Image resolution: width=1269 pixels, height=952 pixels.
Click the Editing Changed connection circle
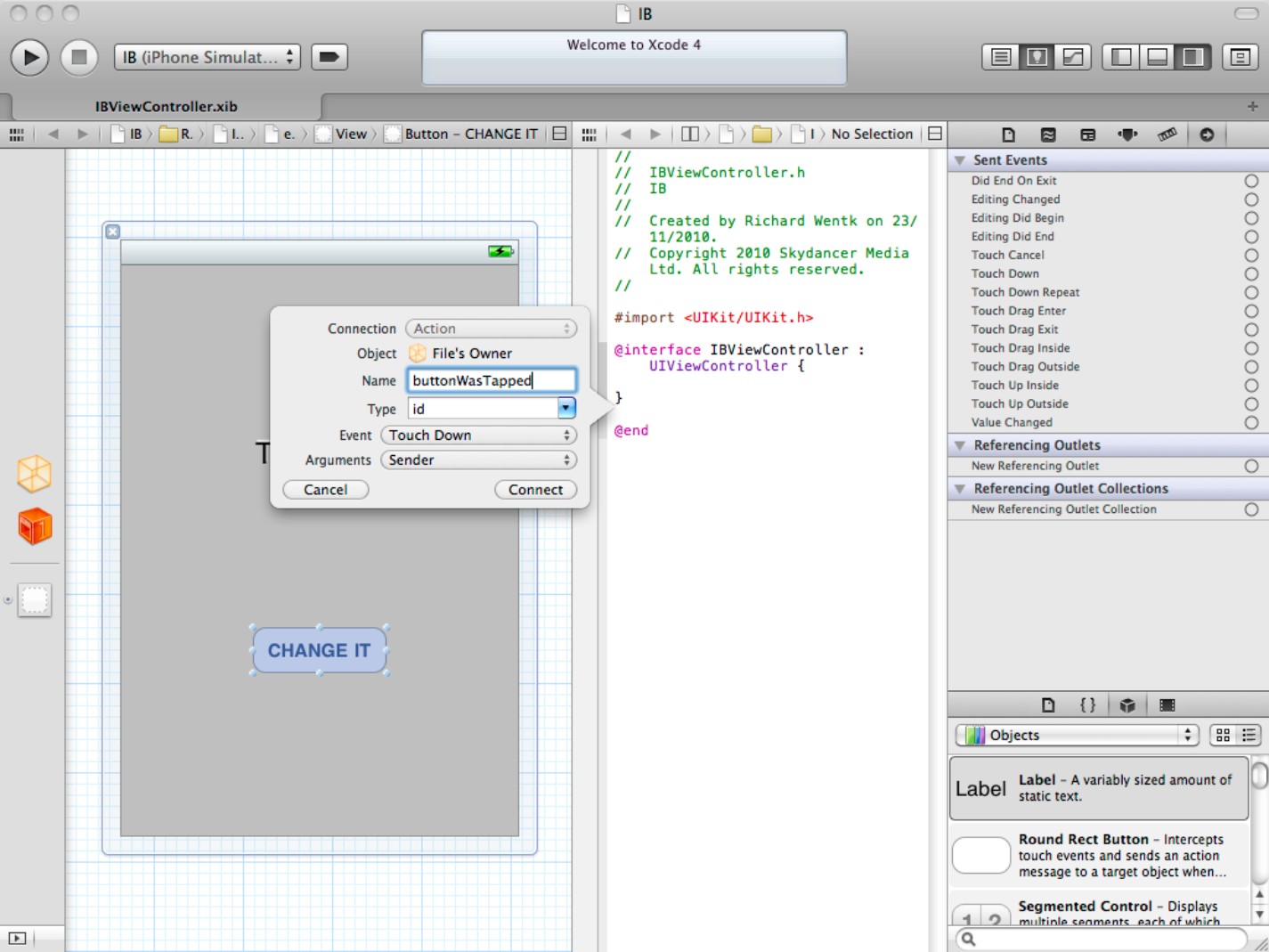click(1251, 199)
